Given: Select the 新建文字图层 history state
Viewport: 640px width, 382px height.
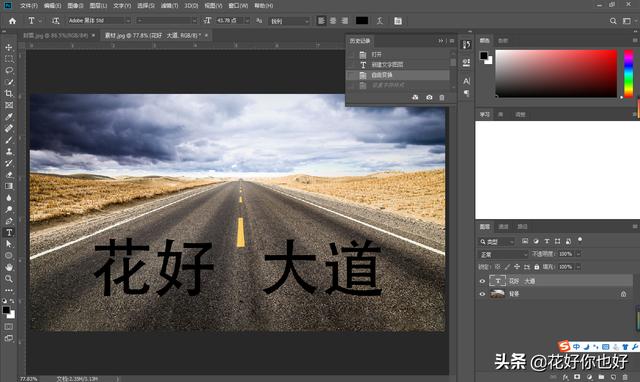Looking at the screenshot, I should 398,64.
